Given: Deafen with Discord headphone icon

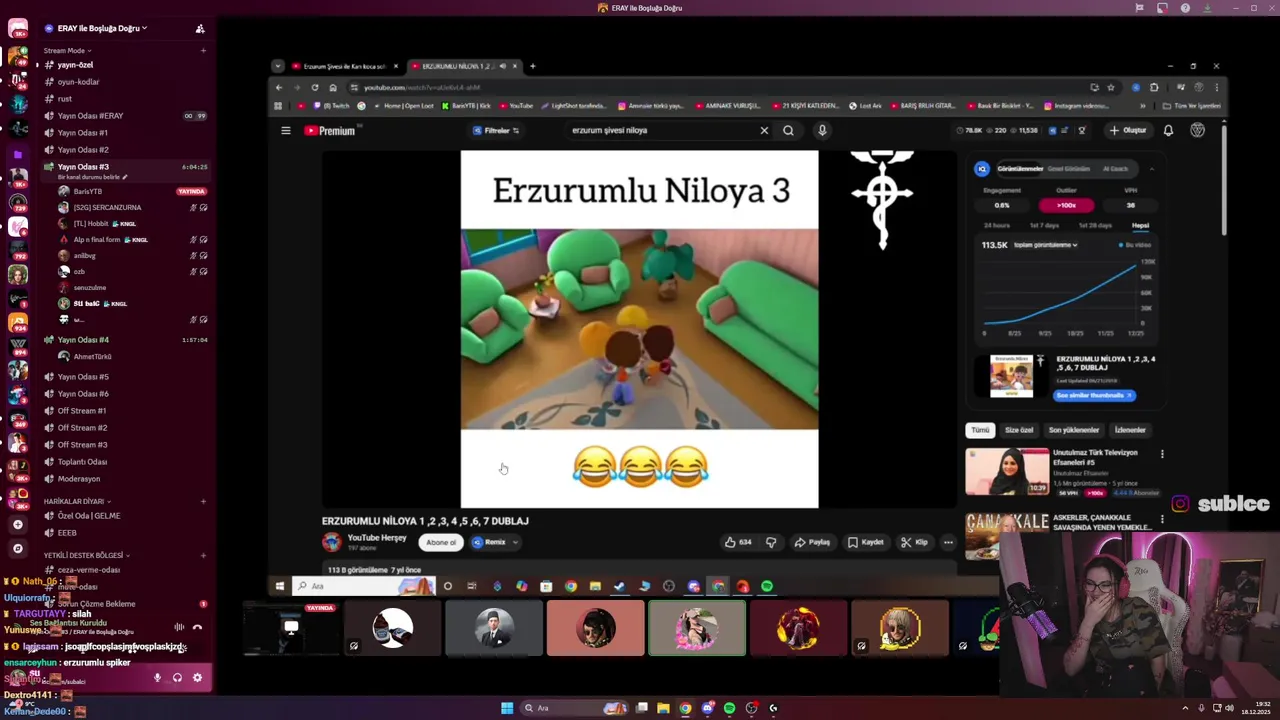Looking at the screenshot, I should tap(177, 677).
